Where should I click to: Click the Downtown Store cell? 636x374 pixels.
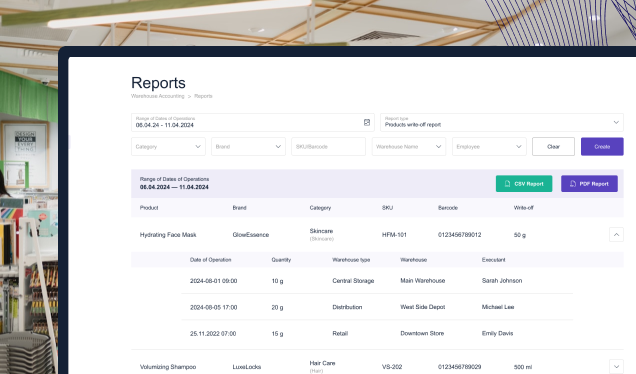pyautogui.click(x=422, y=333)
